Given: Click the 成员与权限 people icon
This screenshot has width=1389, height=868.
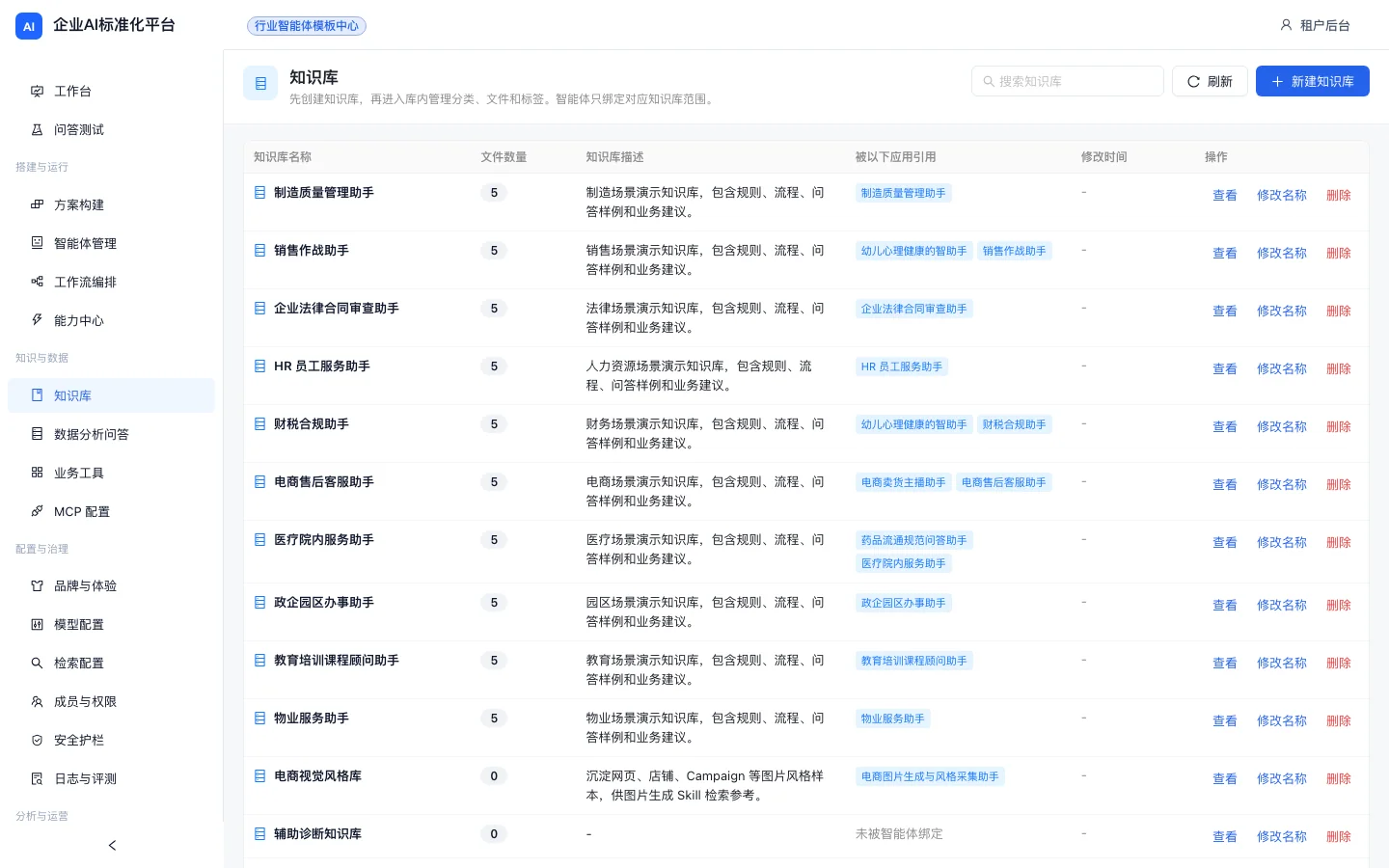Looking at the screenshot, I should tap(37, 701).
